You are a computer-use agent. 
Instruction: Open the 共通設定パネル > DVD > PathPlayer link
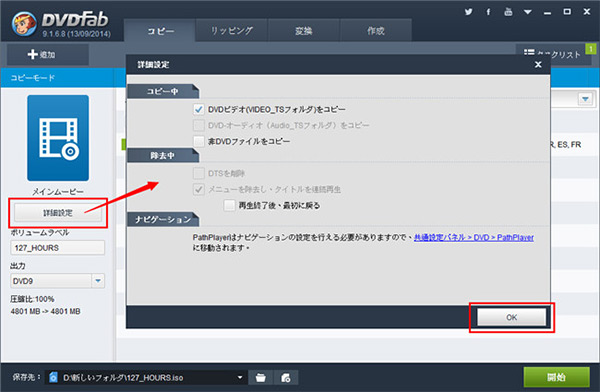tap(474, 238)
